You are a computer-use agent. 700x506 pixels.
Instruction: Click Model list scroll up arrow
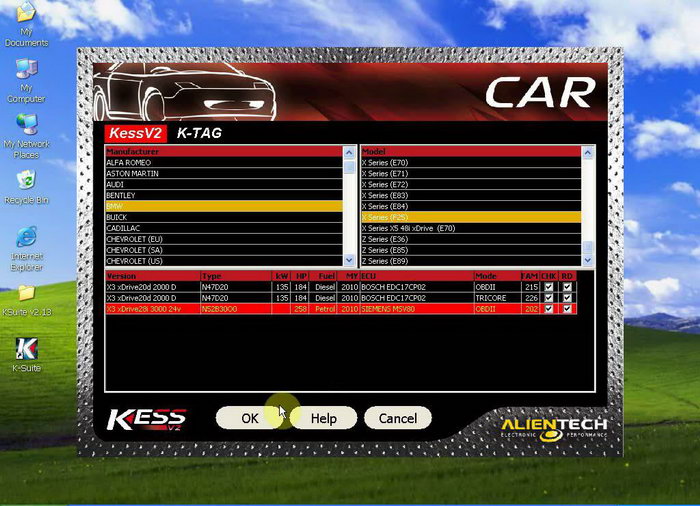[x=588, y=152]
